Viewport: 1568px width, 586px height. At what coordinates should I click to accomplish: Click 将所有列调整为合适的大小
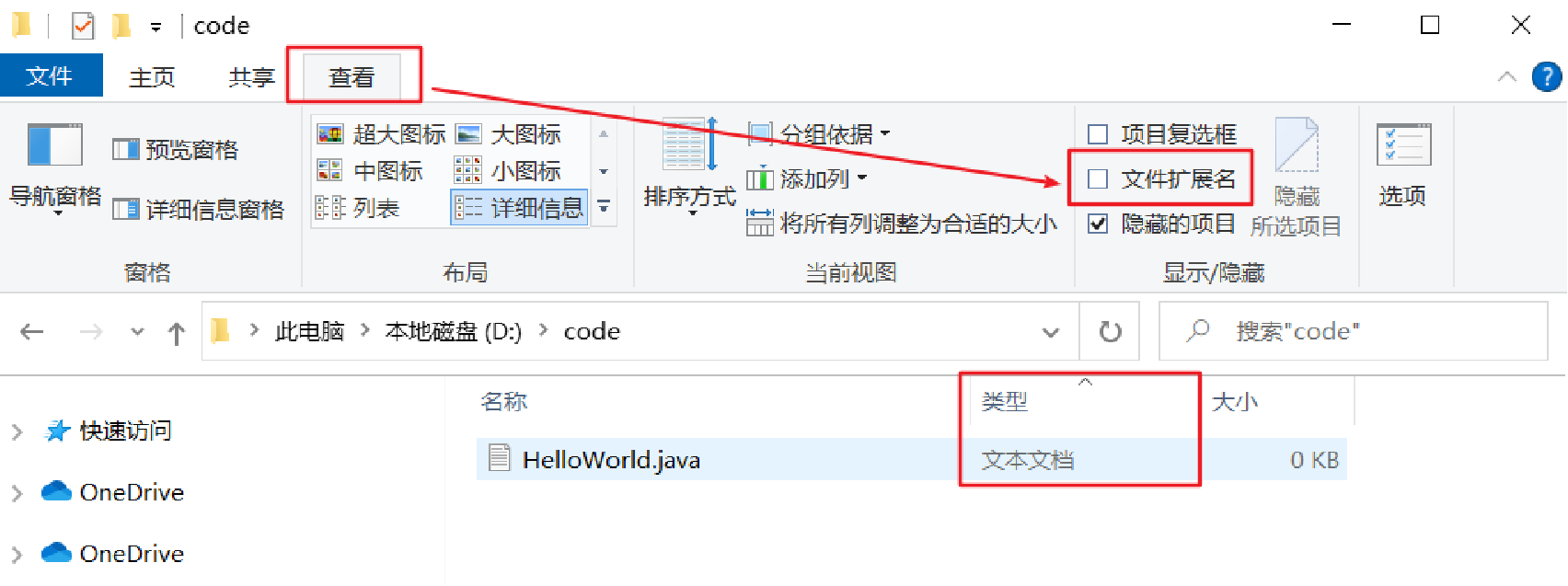pos(902,223)
